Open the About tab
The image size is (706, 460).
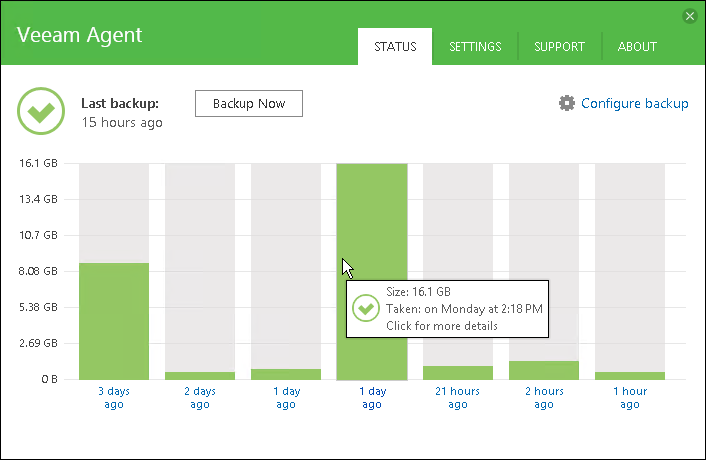point(637,46)
